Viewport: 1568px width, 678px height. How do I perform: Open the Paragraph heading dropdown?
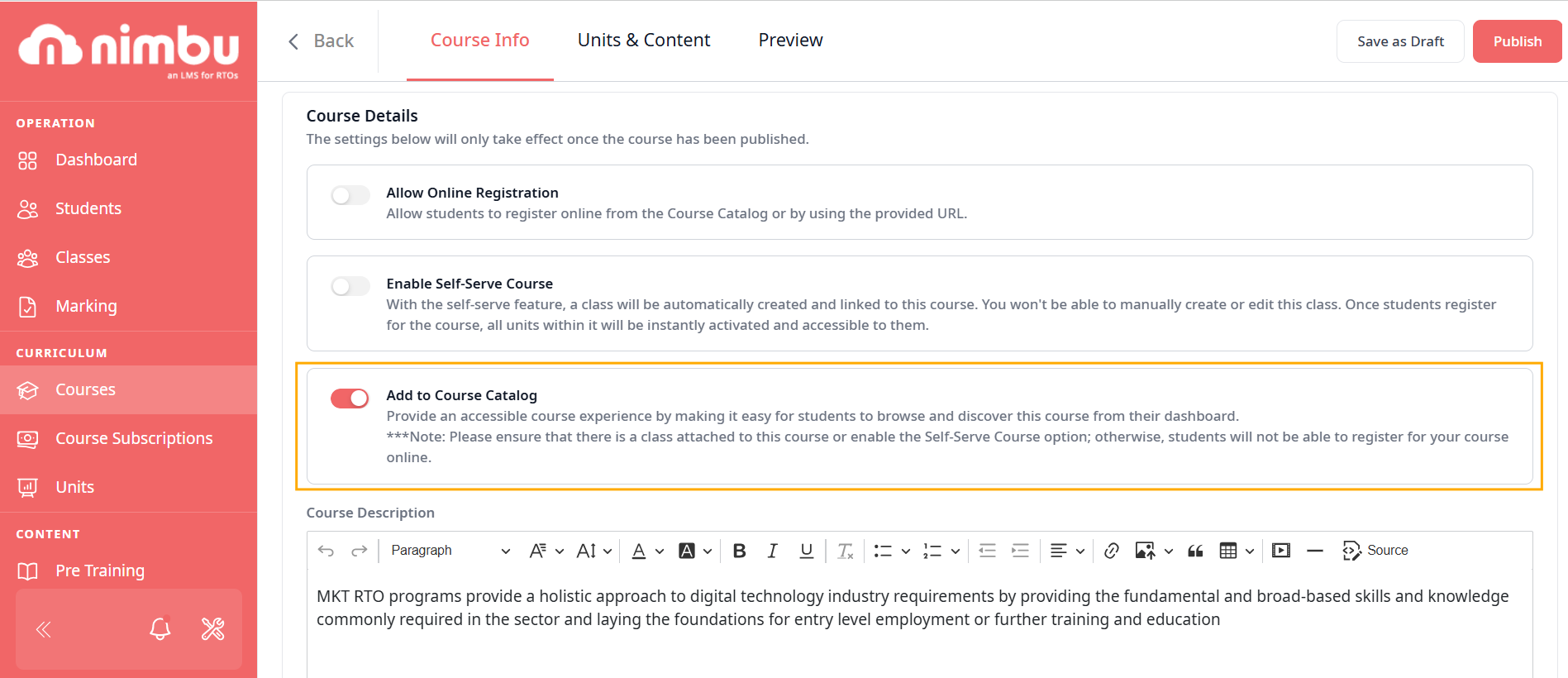point(450,551)
